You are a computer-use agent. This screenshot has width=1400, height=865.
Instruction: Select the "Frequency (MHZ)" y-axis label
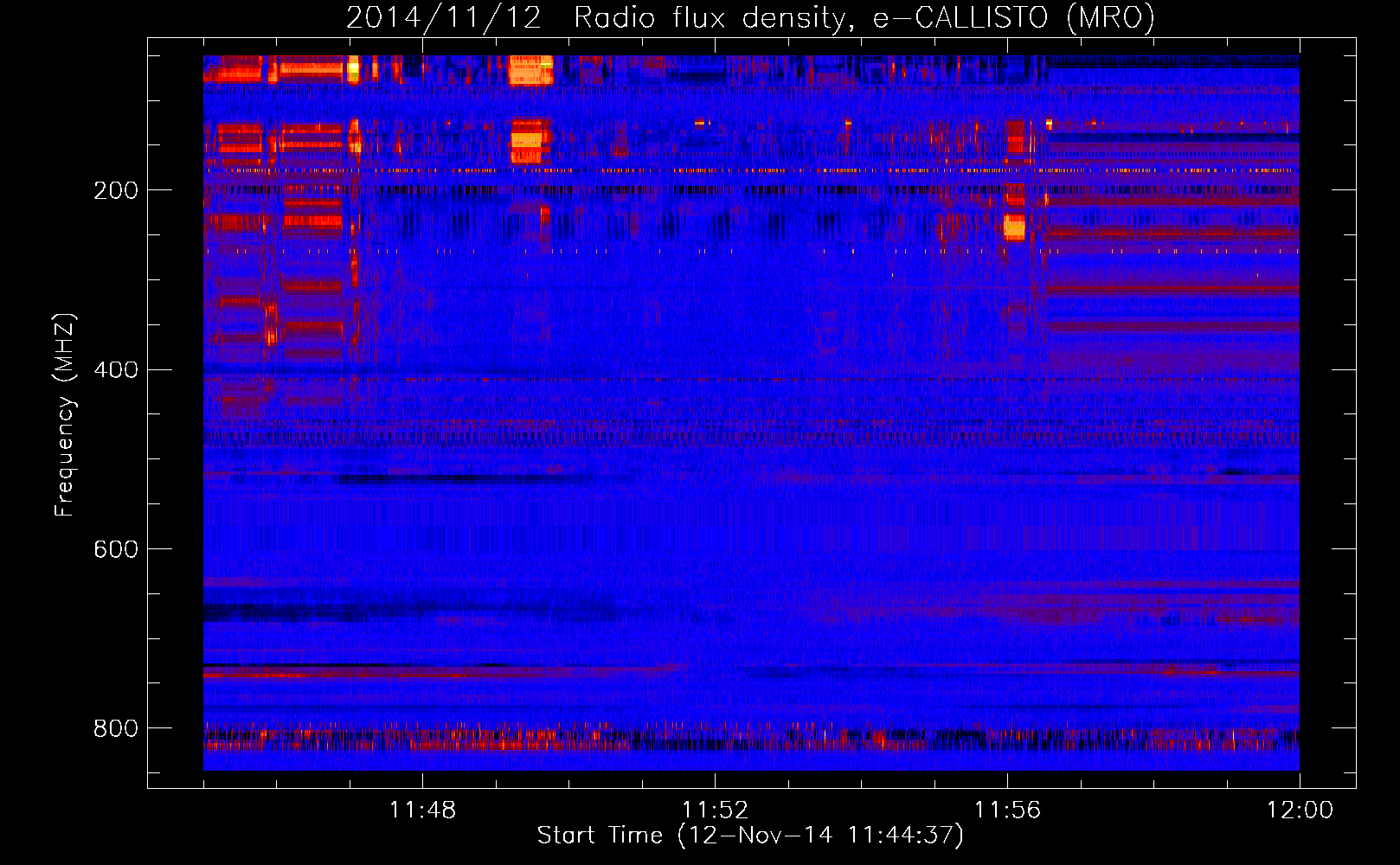coord(65,415)
